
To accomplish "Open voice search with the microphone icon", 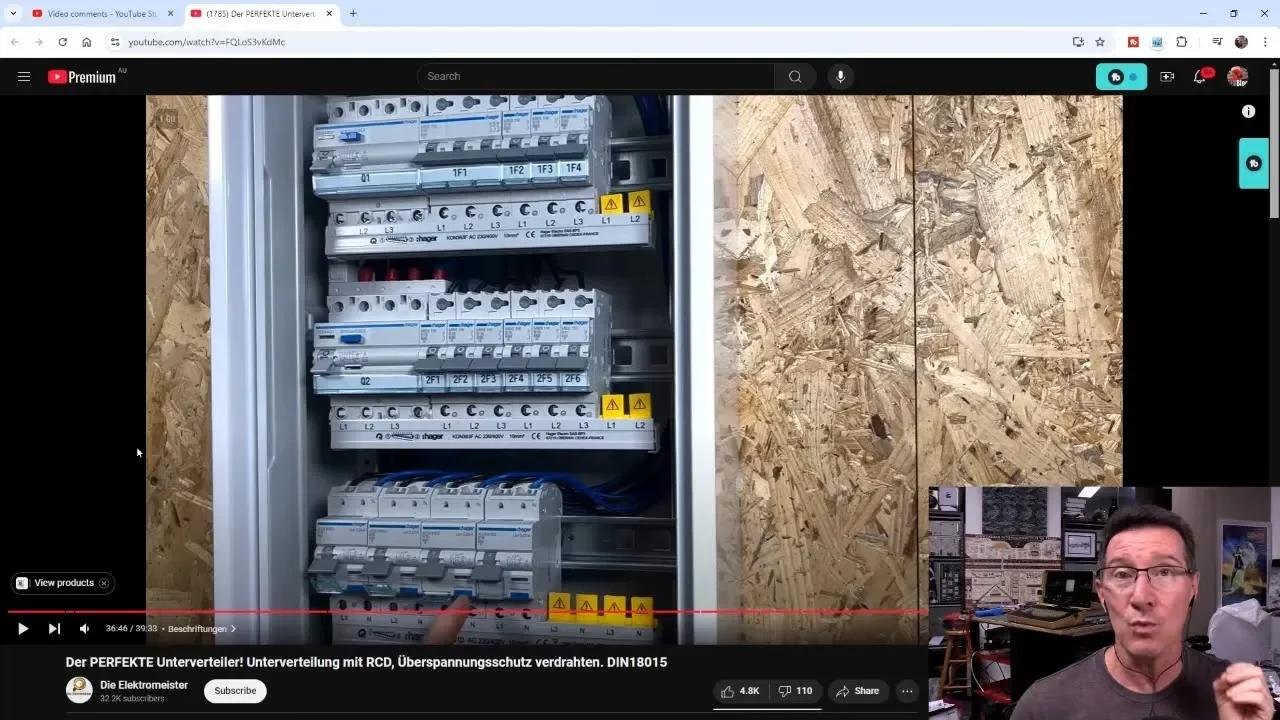I will click(x=840, y=76).
